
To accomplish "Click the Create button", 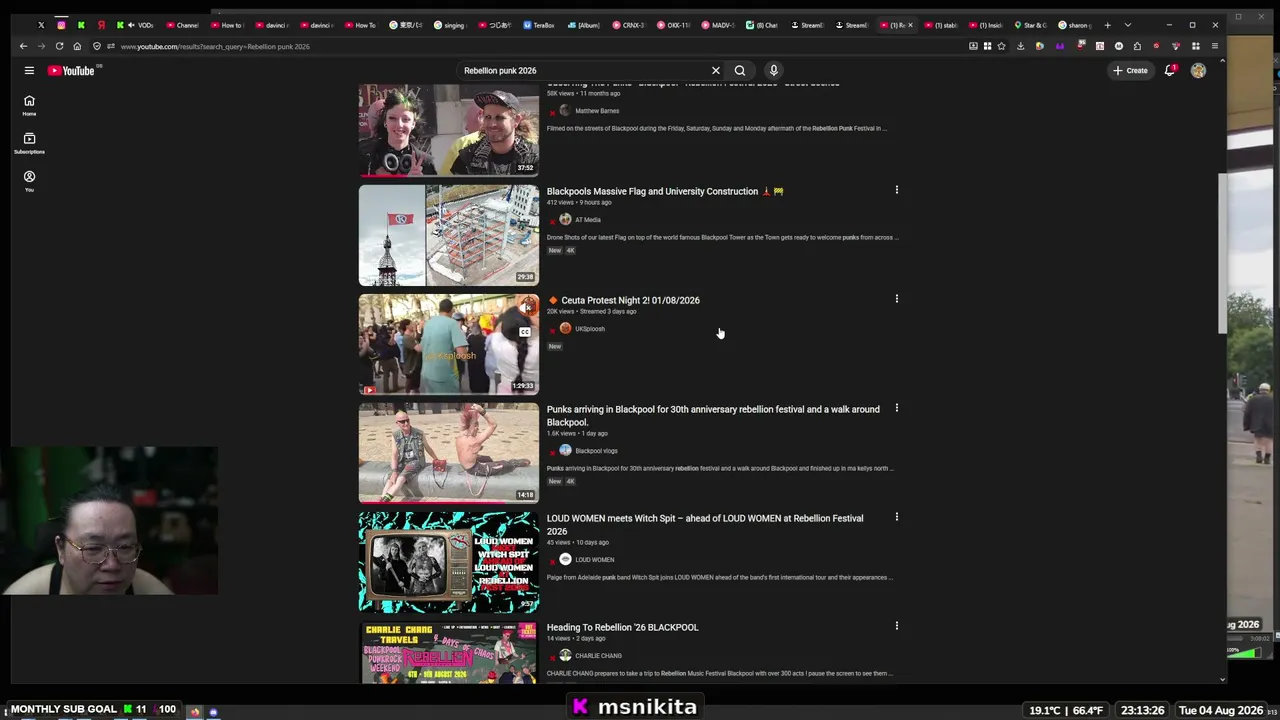I will (1130, 70).
